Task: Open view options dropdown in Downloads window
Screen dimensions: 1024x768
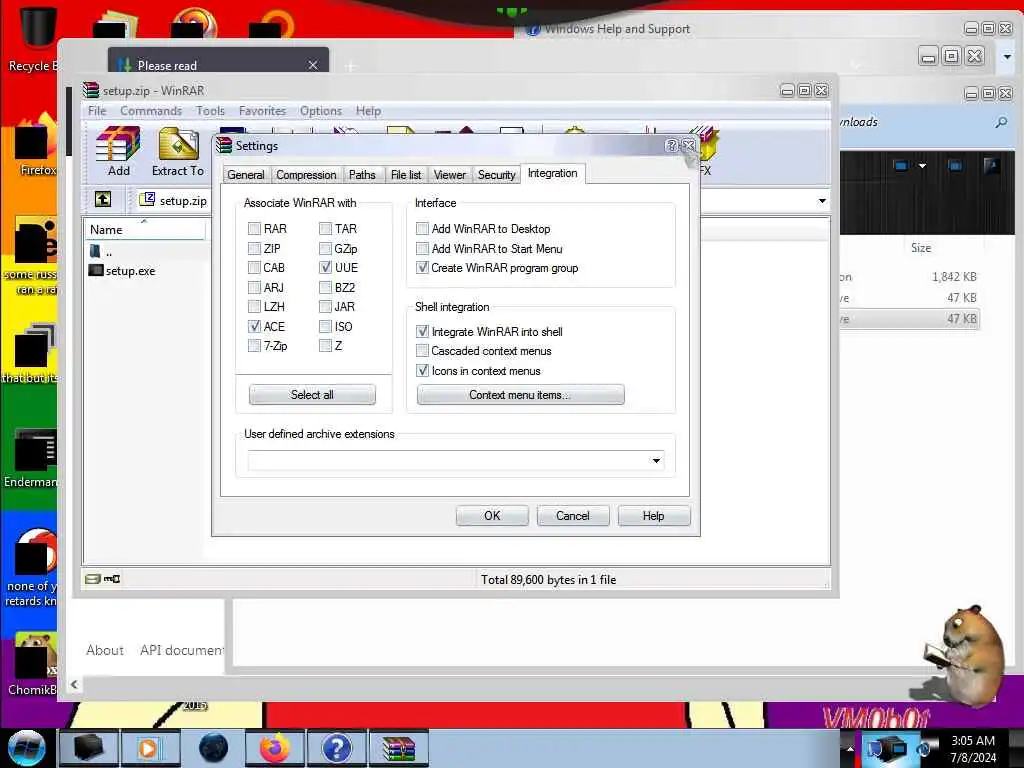Action: [922, 166]
